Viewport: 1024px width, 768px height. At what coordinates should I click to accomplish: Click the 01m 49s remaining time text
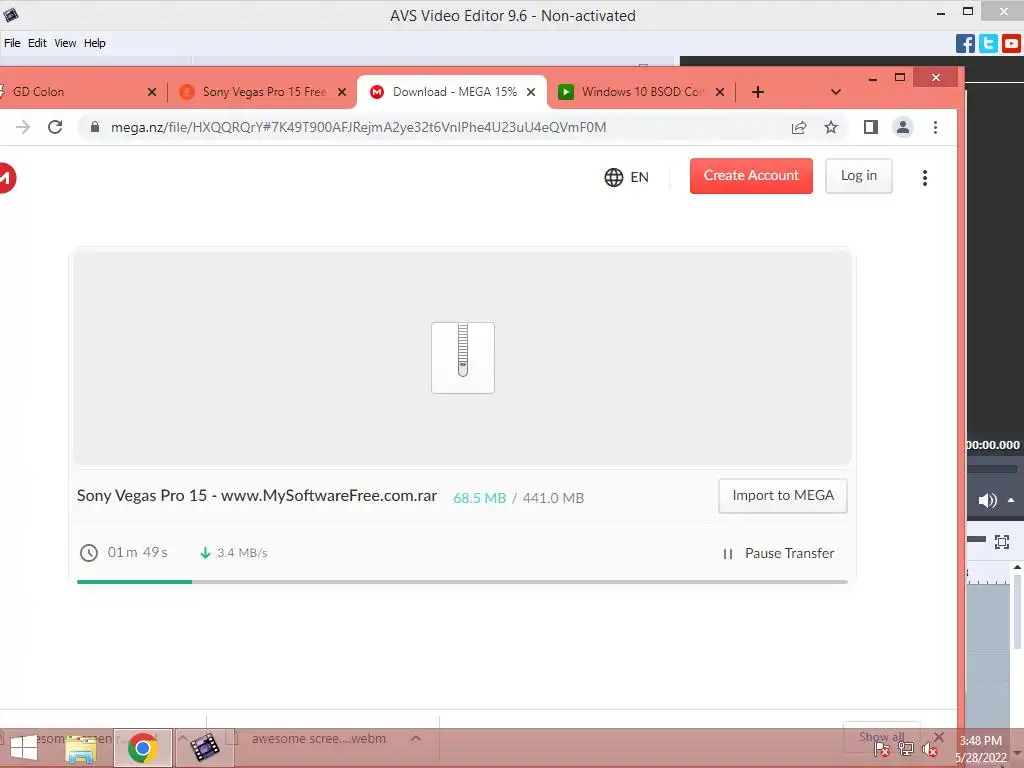[x=137, y=552]
